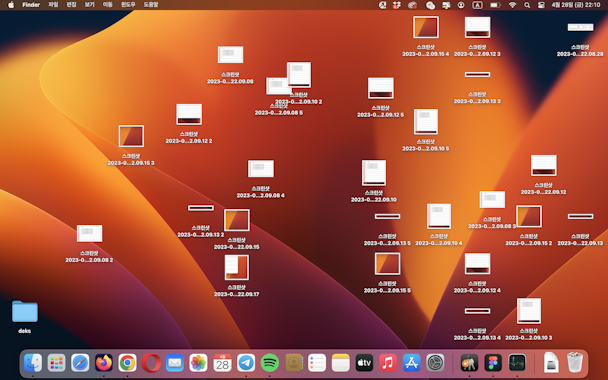Open Safari from the Dock

click(x=80, y=363)
